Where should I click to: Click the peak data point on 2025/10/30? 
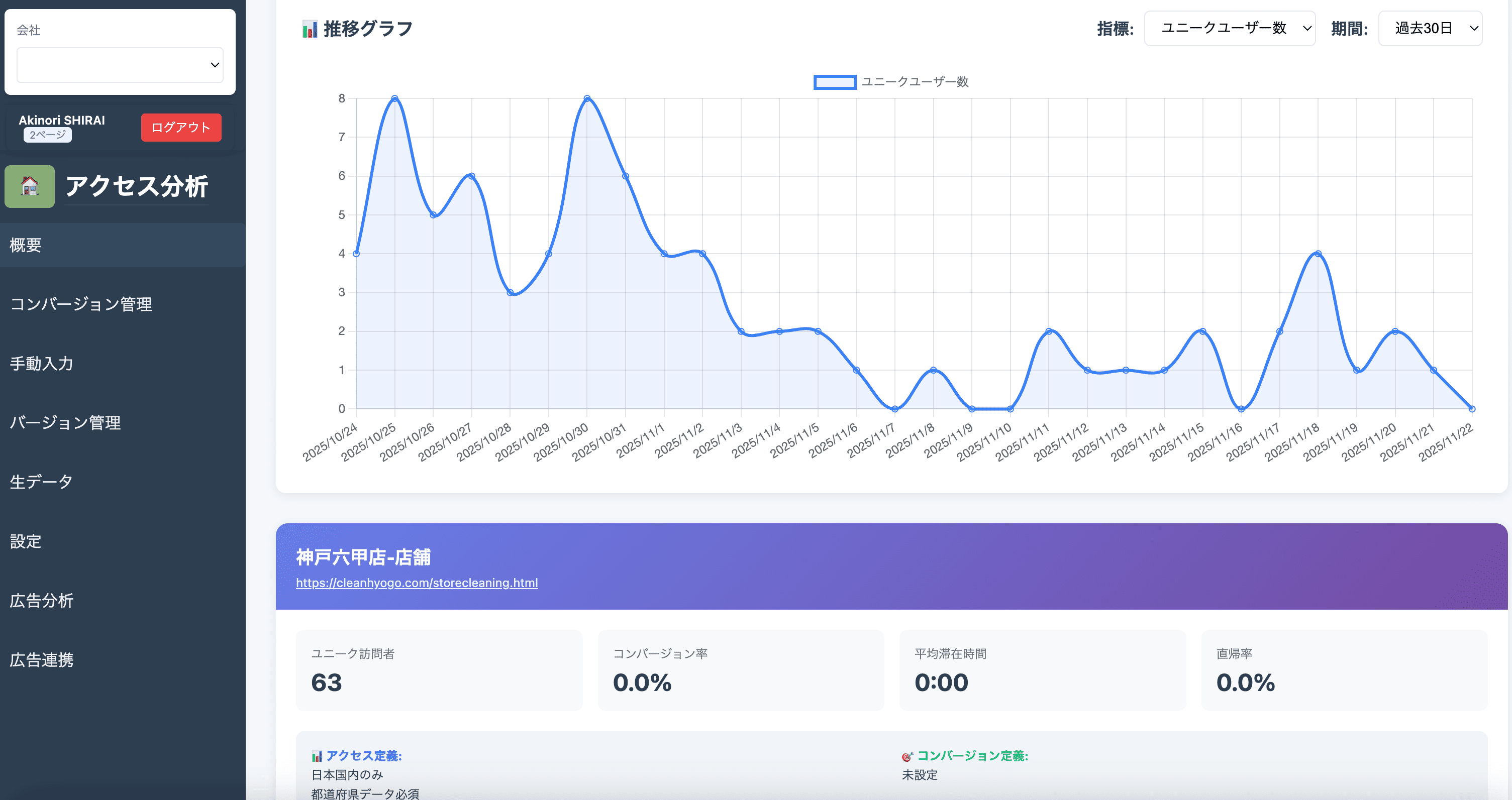tap(587, 98)
